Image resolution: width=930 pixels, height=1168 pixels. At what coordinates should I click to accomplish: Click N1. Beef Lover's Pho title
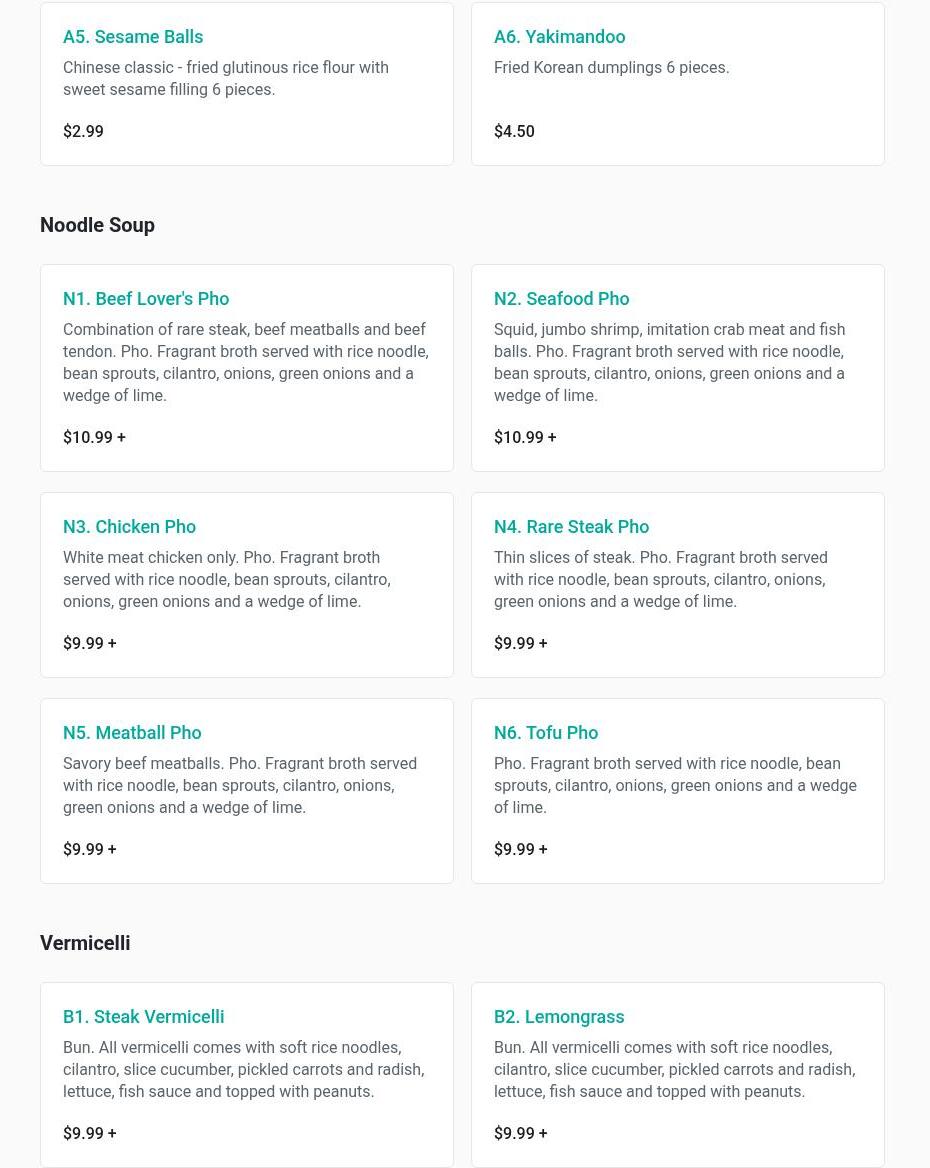[x=146, y=299]
